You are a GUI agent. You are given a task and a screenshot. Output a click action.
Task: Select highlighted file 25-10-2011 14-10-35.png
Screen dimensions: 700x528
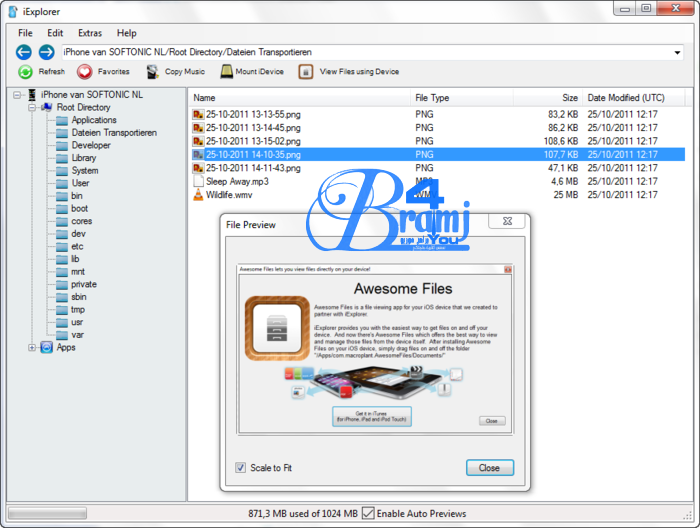coord(438,154)
